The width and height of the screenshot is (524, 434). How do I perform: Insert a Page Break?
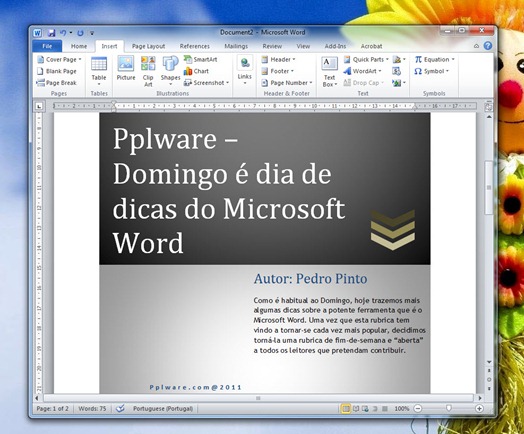pos(57,83)
